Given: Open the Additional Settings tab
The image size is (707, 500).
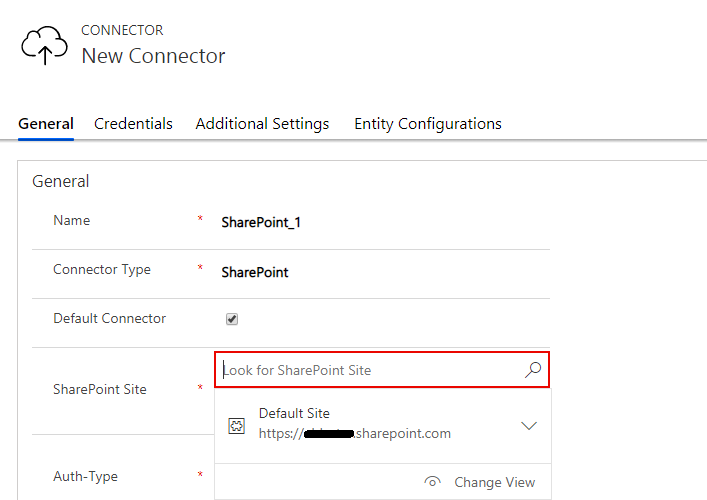Looking at the screenshot, I should 262,124.
